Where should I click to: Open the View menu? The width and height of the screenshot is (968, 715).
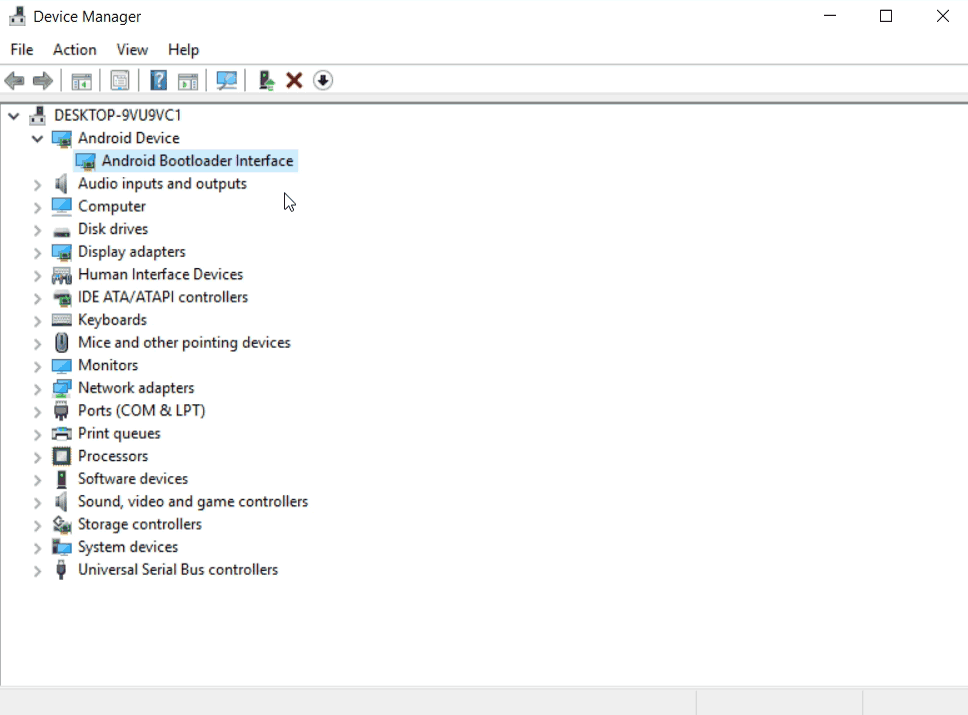[x=132, y=49]
